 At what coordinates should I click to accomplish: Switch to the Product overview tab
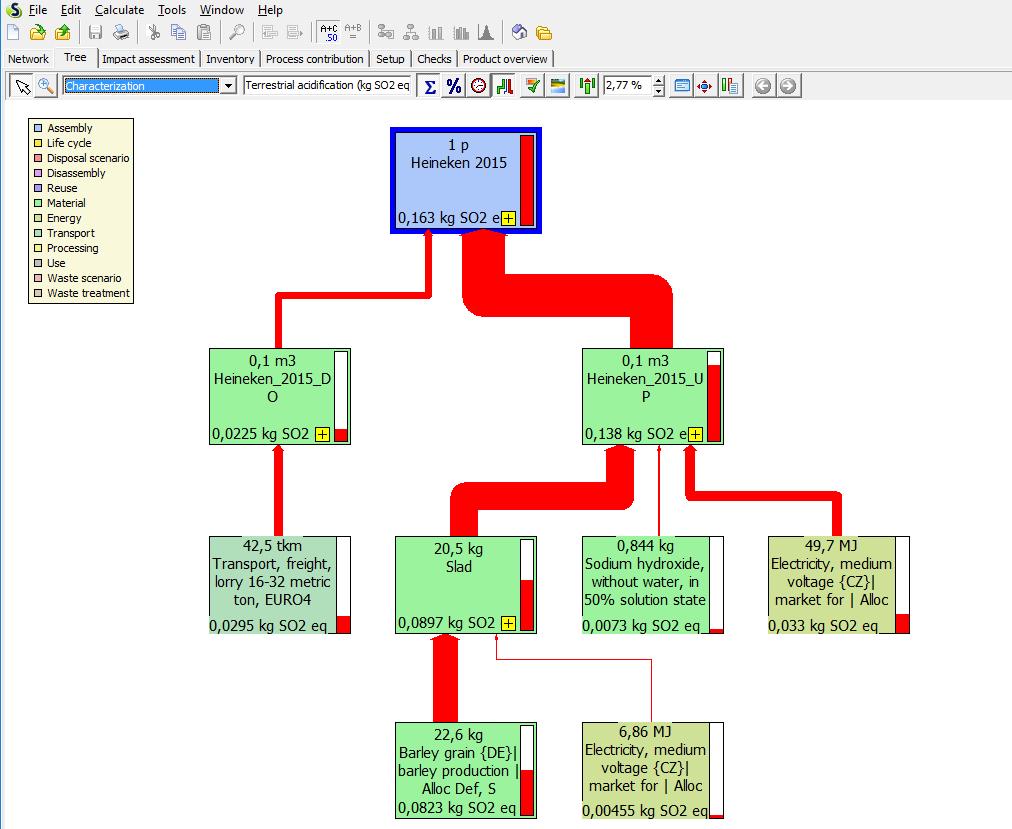[x=505, y=59]
